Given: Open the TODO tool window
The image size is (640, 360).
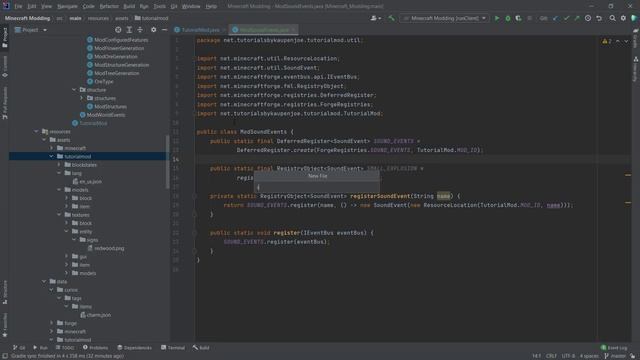Looking at the screenshot, I should 65,348.
